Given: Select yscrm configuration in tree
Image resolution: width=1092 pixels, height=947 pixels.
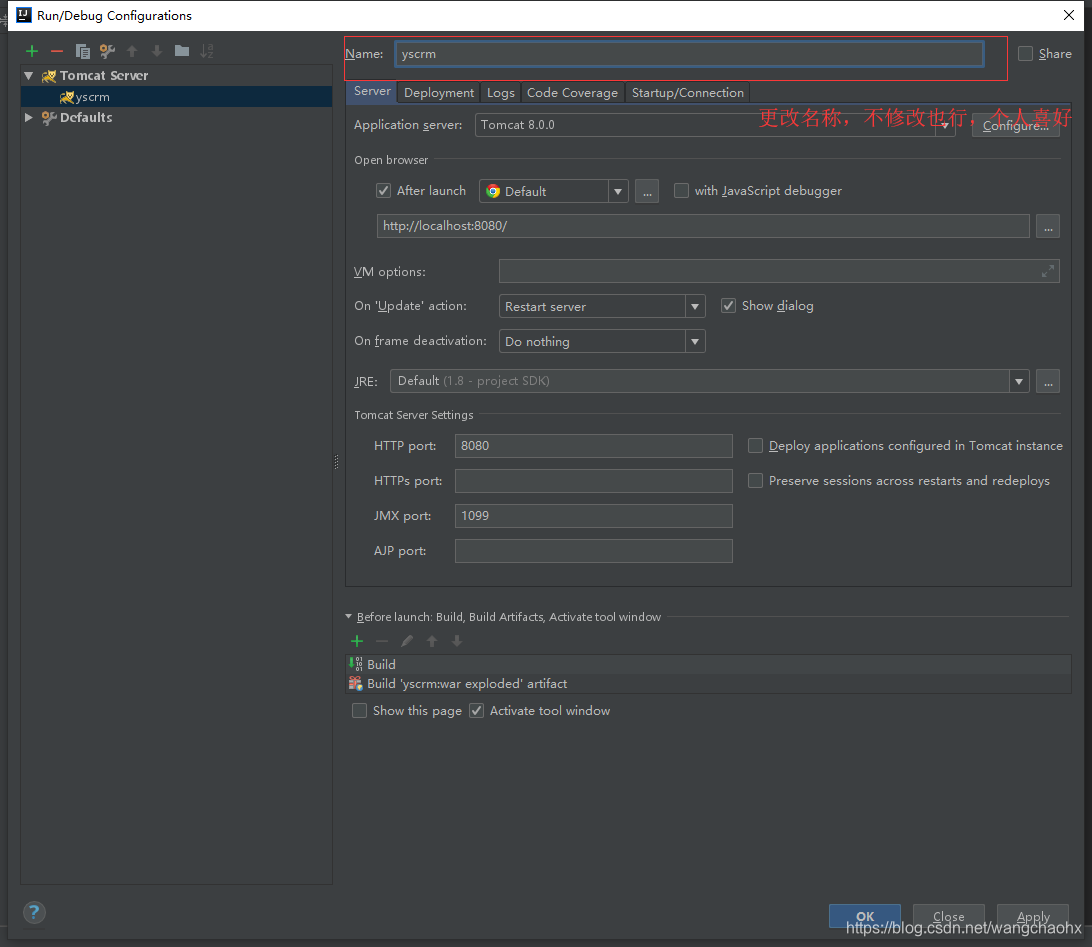Looking at the screenshot, I should [176, 97].
